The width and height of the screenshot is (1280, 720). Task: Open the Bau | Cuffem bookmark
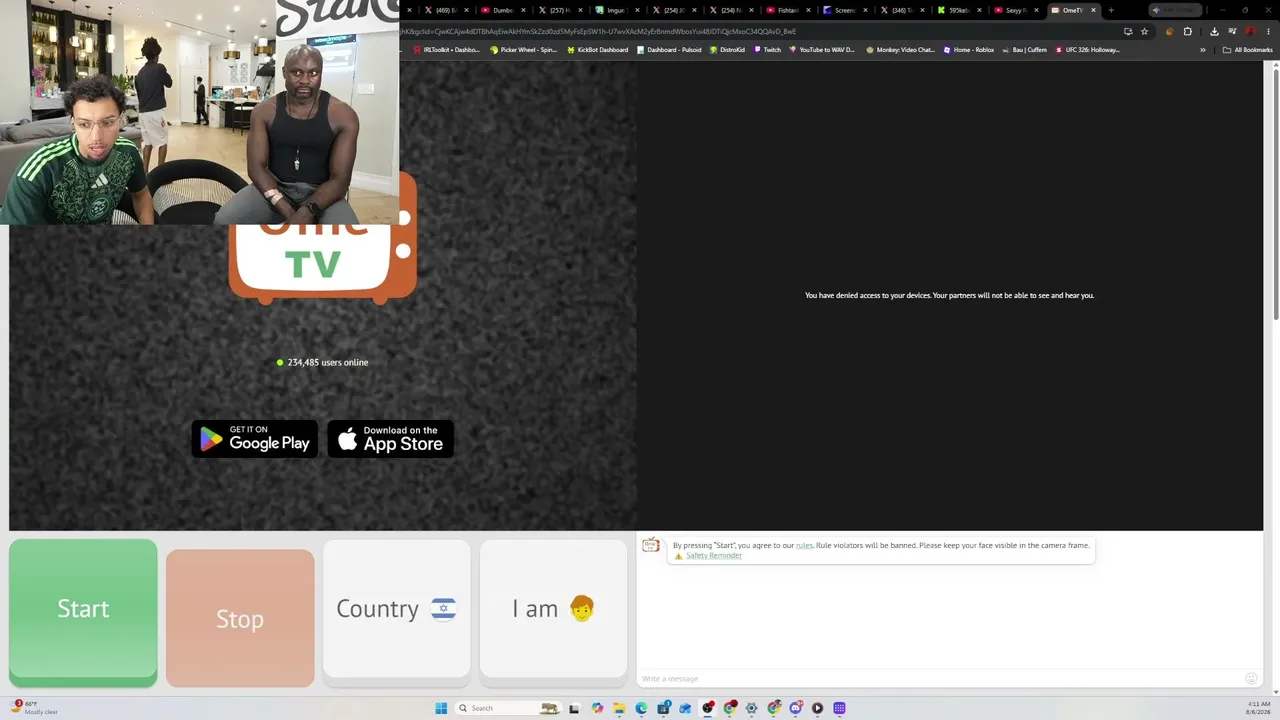pos(1024,50)
